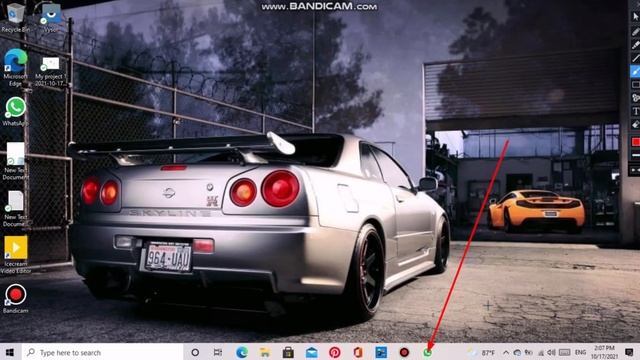This screenshot has height=360, width=640.
Task: Open Cortana circle on taskbar
Action: click(x=195, y=352)
